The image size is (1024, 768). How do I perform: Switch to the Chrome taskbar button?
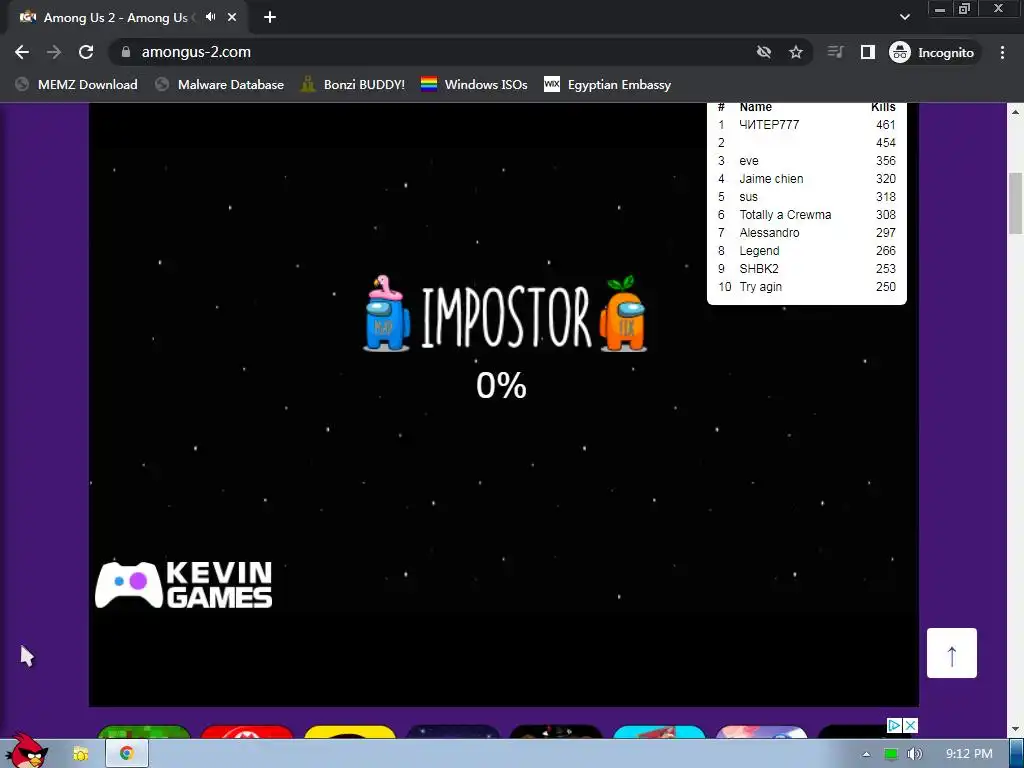(x=126, y=754)
